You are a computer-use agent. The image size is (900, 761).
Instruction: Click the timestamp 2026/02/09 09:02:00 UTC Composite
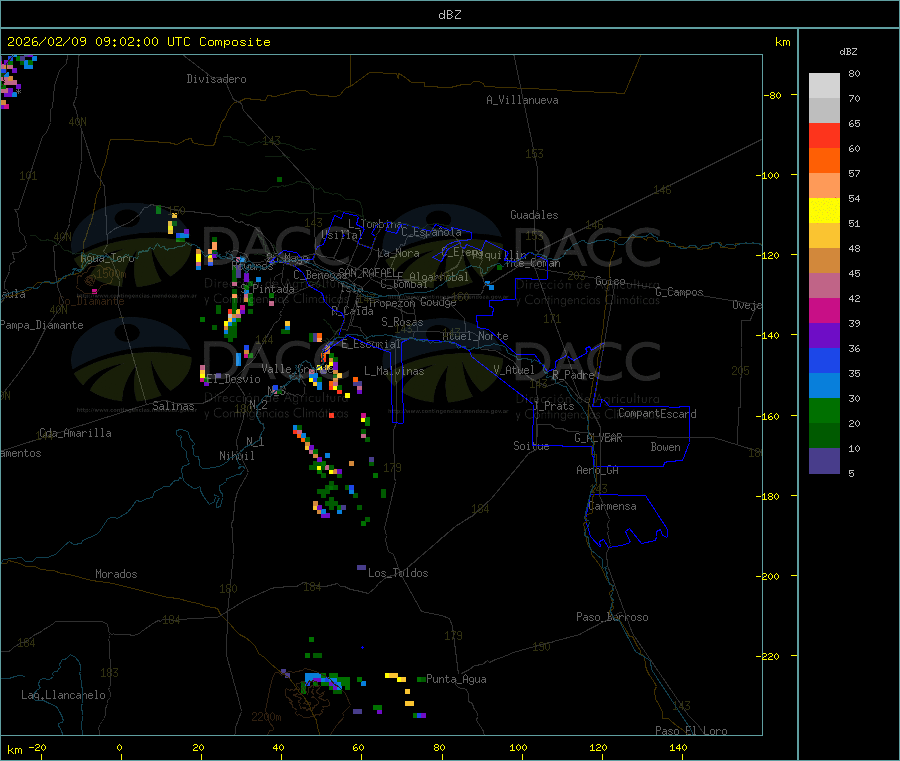pyautogui.click(x=138, y=42)
